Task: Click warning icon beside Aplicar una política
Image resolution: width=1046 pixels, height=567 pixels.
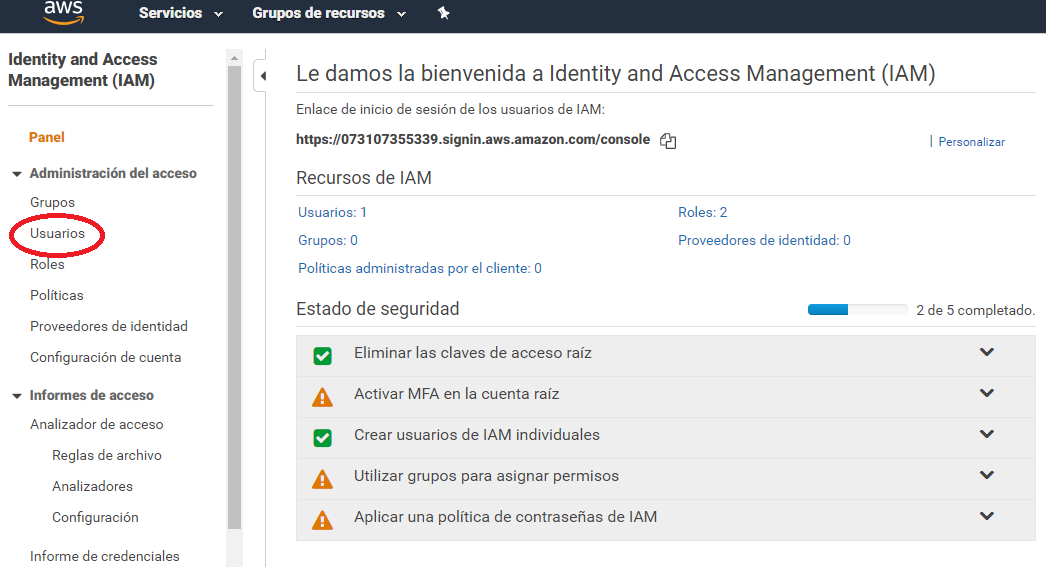Action: [322, 520]
